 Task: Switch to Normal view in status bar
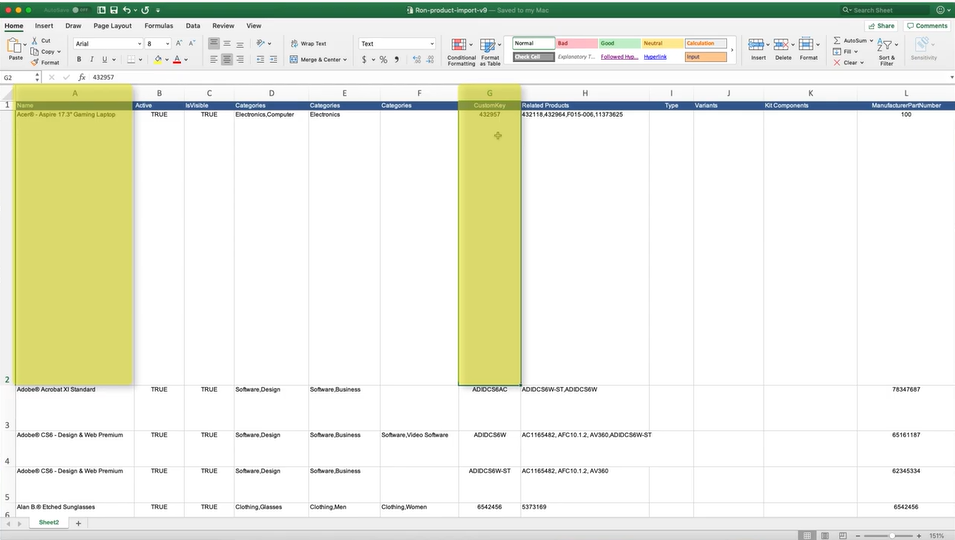click(x=807, y=535)
